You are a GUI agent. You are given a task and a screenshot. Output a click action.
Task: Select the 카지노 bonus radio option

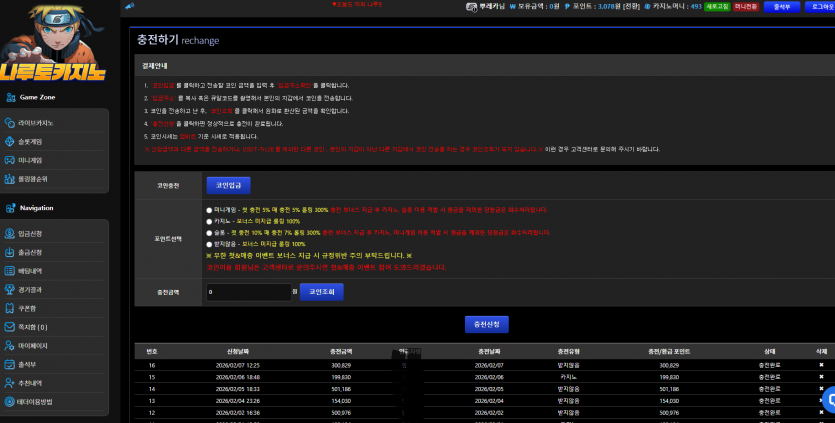click(x=209, y=221)
